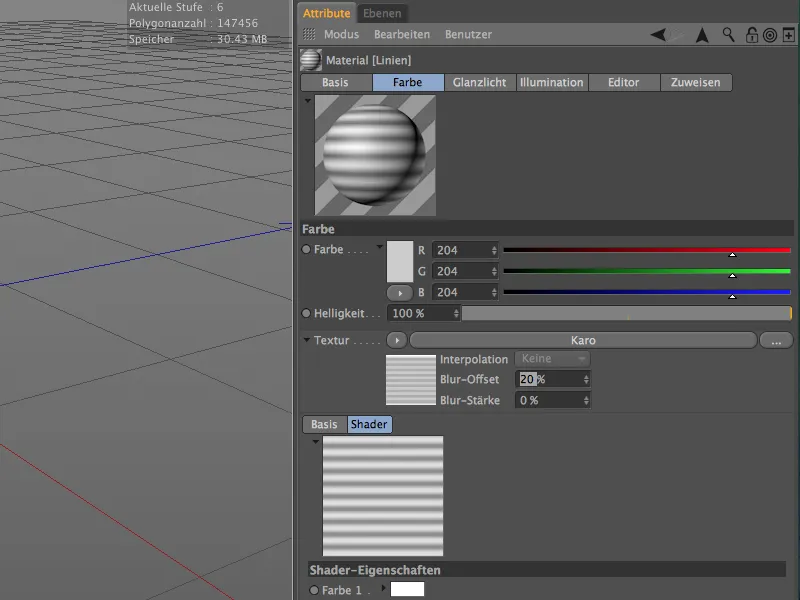Click the R value stepper arrows

click(x=494, y=250)
